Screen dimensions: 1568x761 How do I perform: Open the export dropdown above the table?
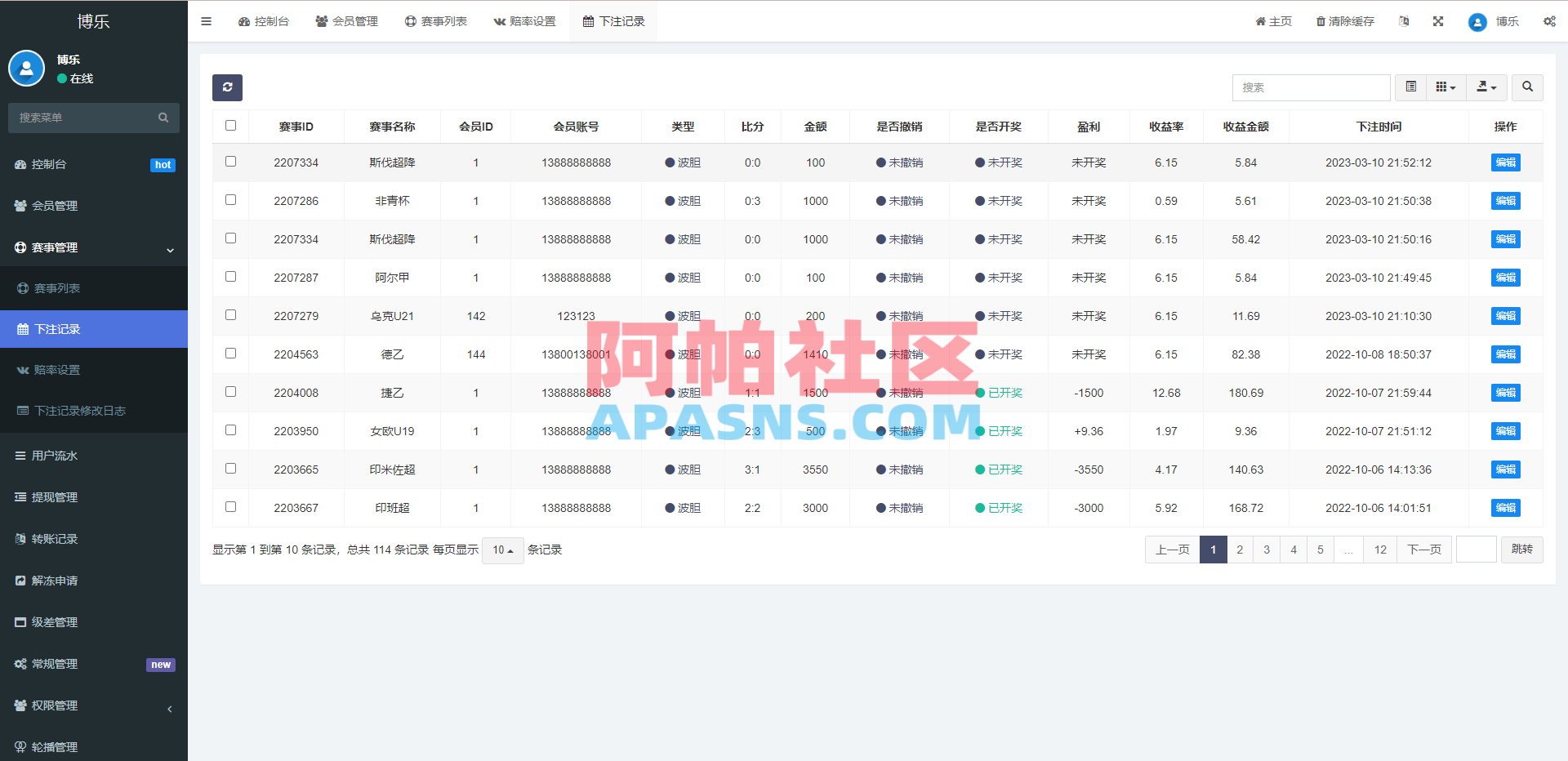point(1486,87)
